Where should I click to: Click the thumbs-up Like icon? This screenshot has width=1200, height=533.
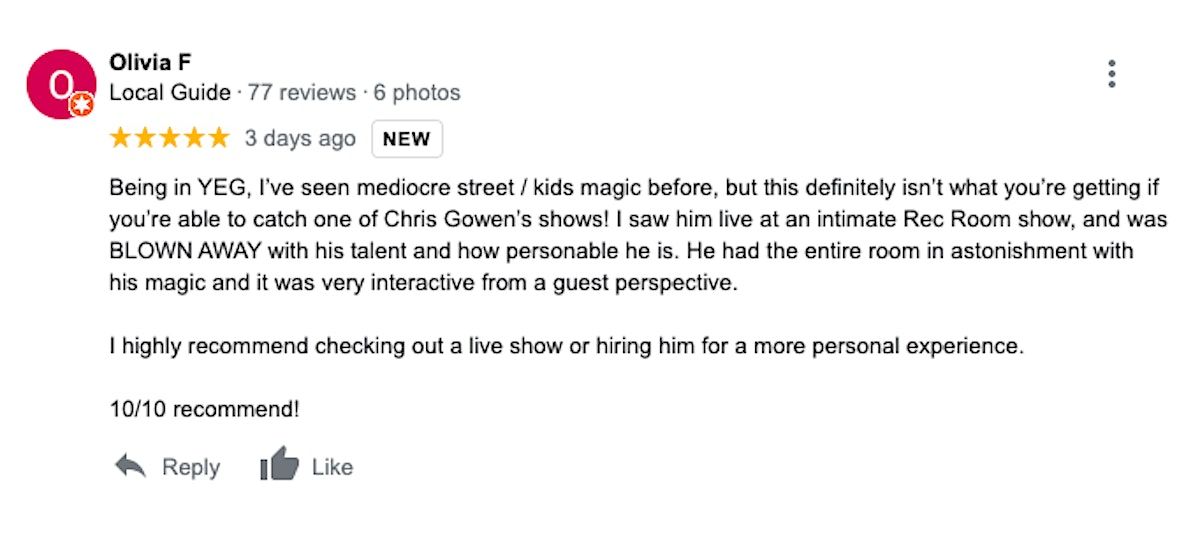coord(279,465)
